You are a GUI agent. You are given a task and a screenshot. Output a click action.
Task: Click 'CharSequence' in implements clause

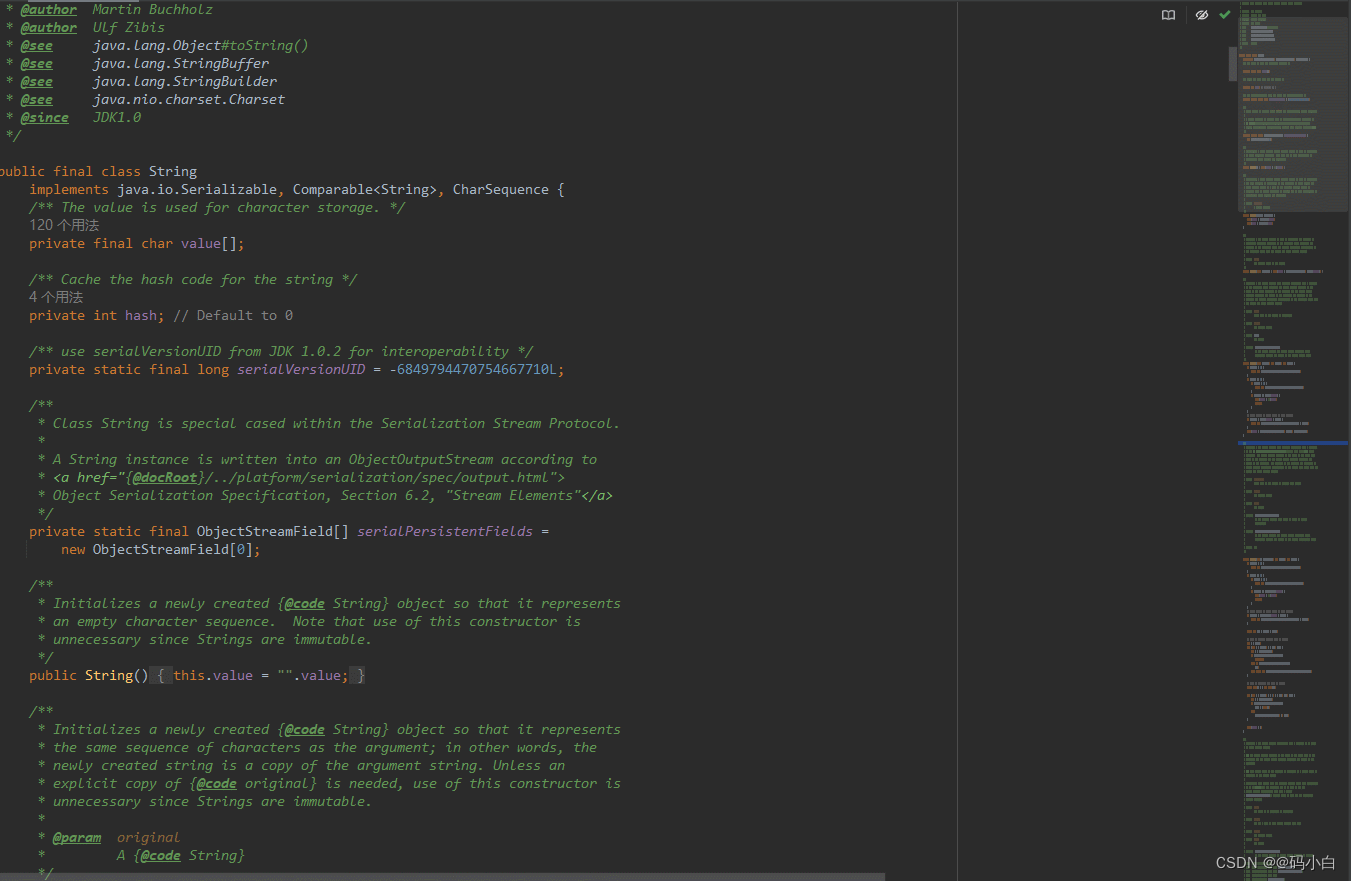click(501, 189)
